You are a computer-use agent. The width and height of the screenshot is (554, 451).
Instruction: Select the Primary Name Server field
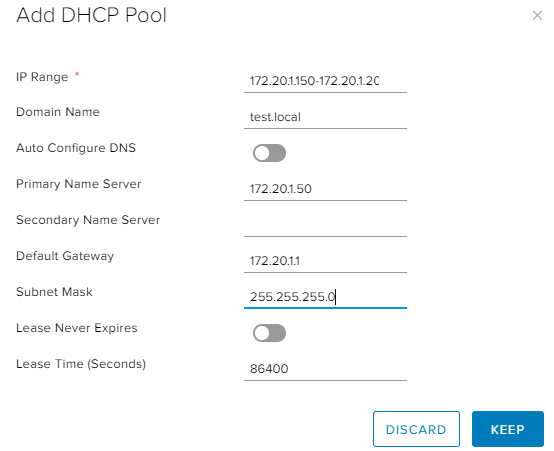click(325, 189)
